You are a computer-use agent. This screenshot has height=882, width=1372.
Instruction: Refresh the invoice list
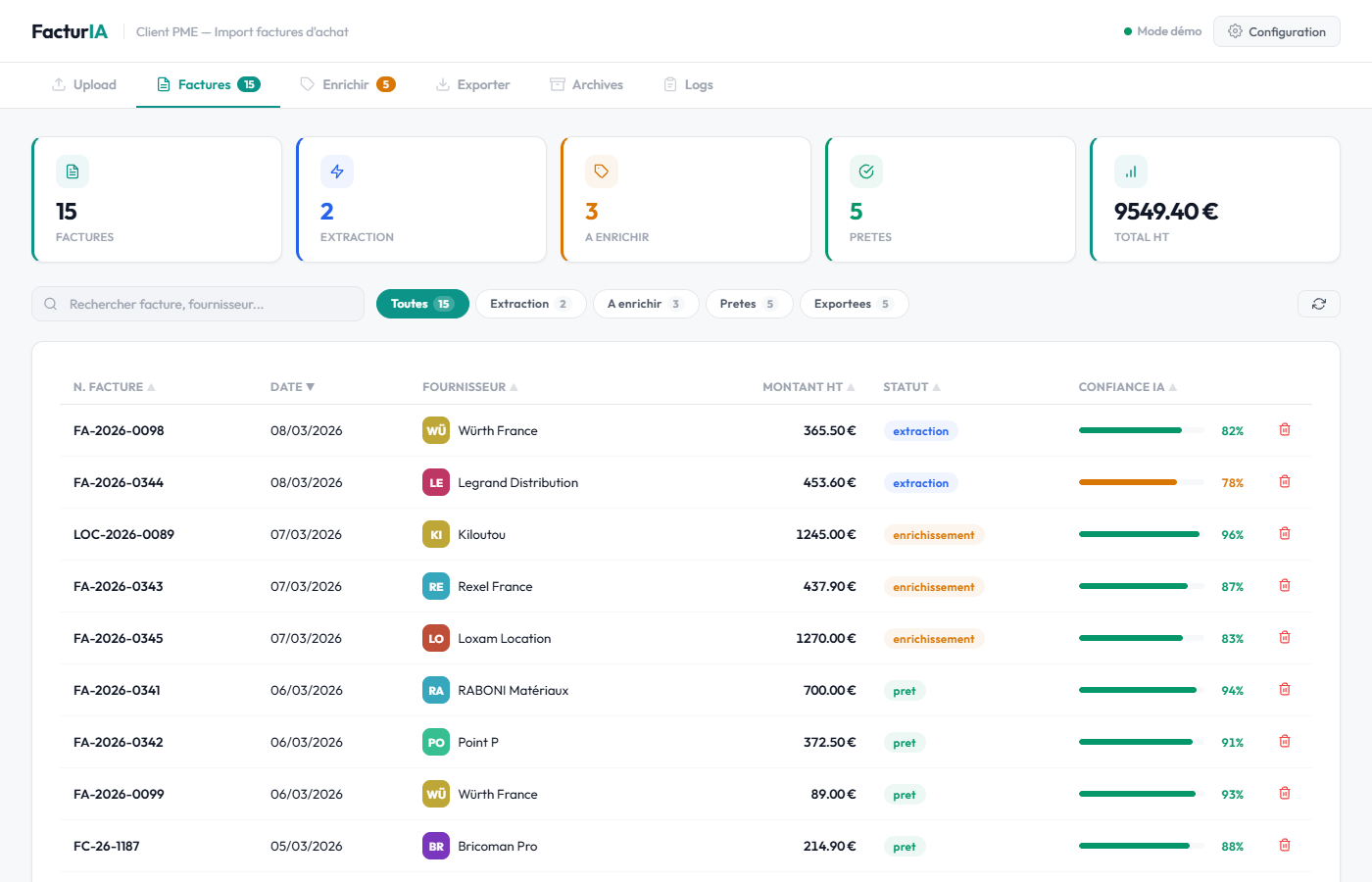pos(1319,304)
